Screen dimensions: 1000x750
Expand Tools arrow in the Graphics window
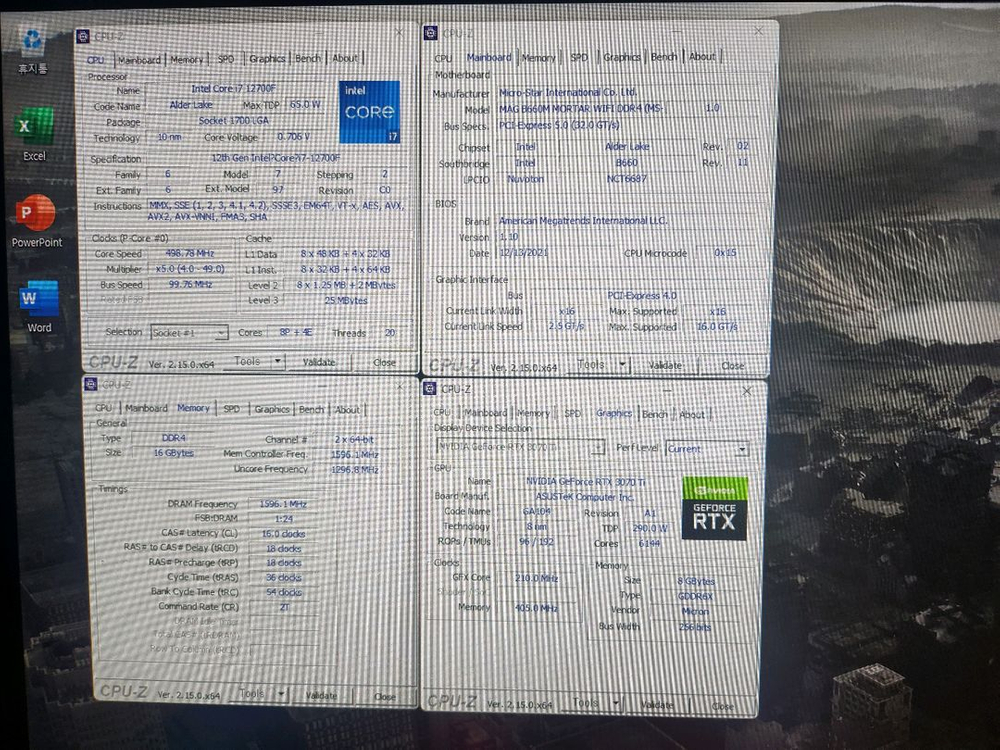pos(615,703)
